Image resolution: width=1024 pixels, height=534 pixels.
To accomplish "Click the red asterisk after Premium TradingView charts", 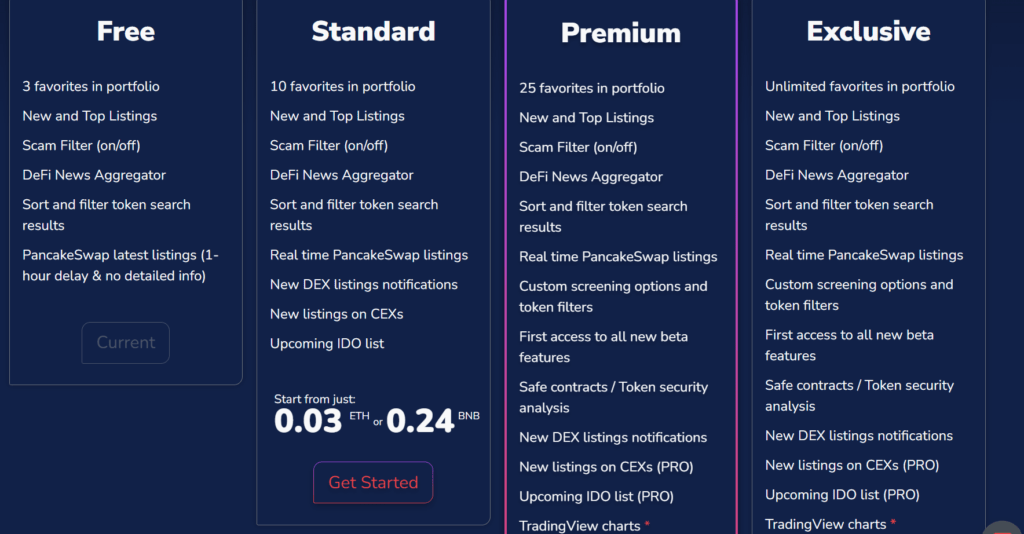I will pyautogui.click(x=647, y=524).
